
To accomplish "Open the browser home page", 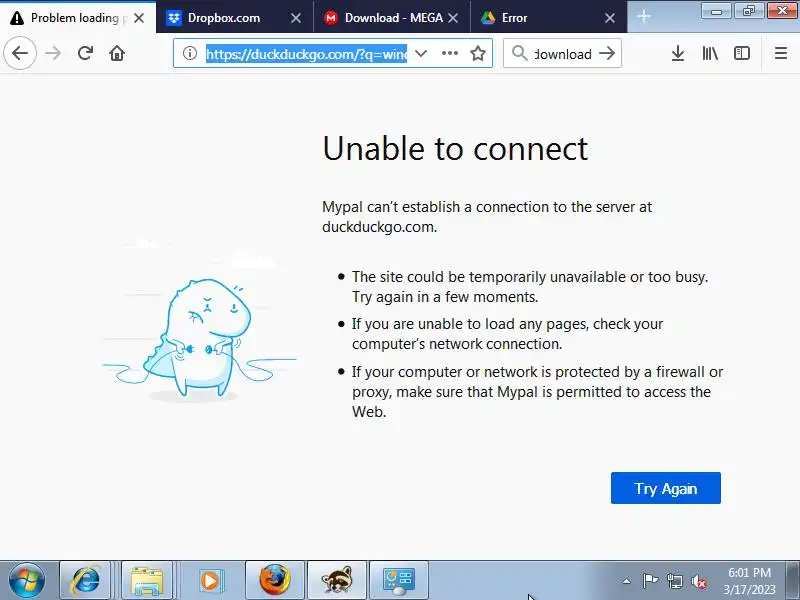I will click(x=117, y=53).
